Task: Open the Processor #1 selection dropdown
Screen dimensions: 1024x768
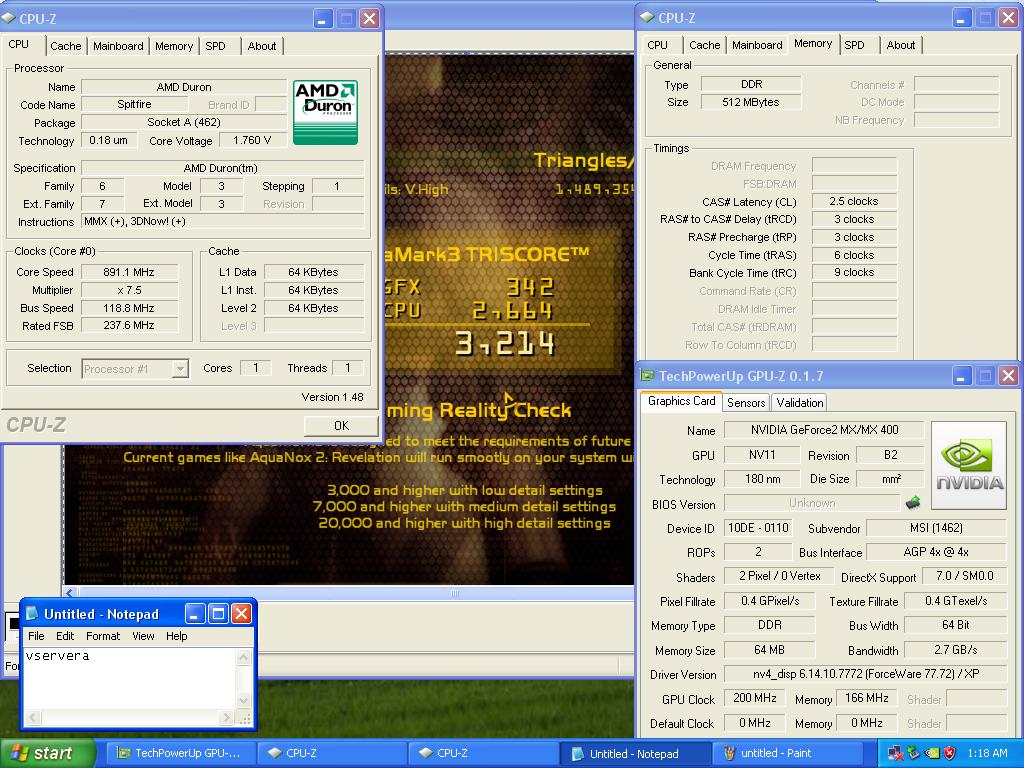Action: tap(180, 369)
